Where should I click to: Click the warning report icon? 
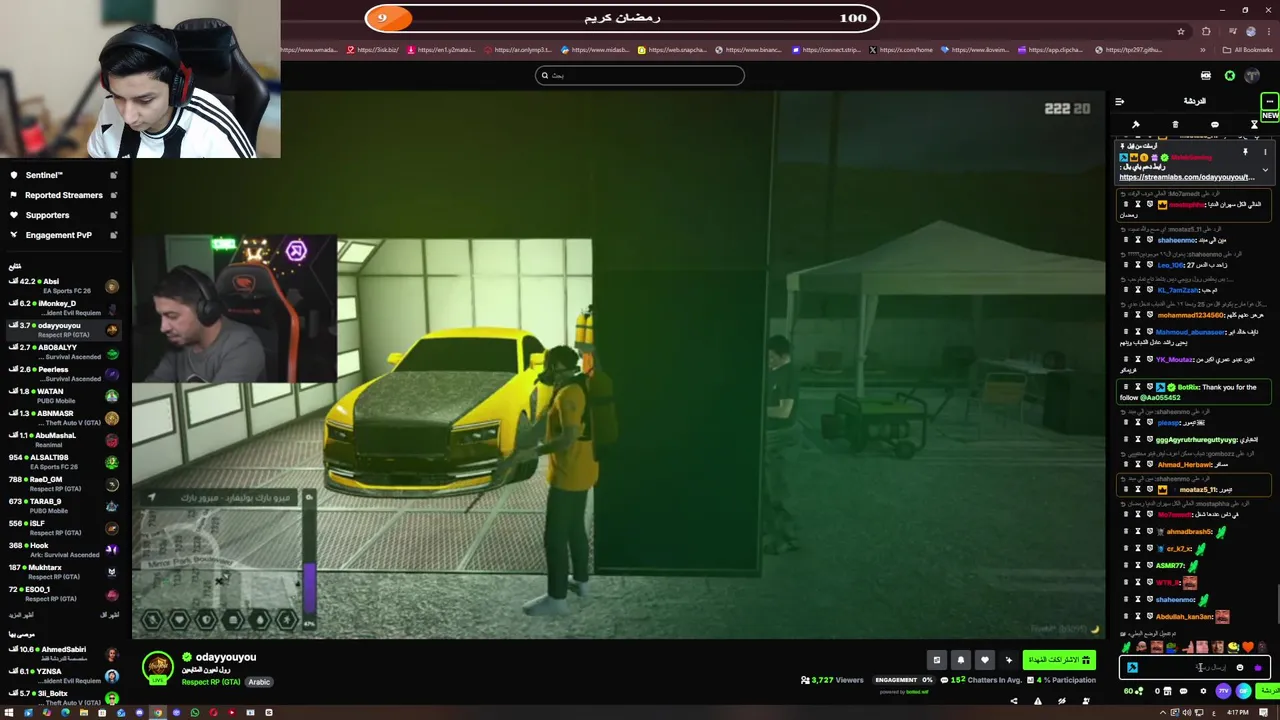point(1038,701)
